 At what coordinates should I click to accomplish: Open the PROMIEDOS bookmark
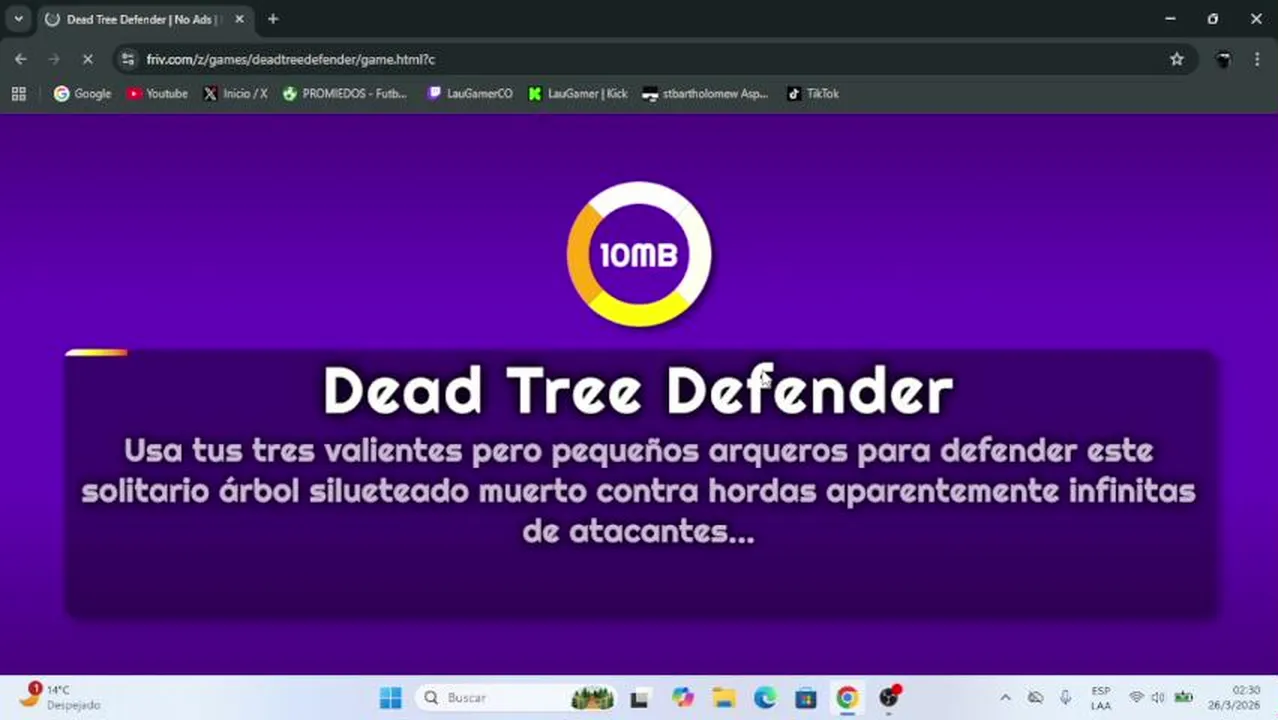(345, 93)
